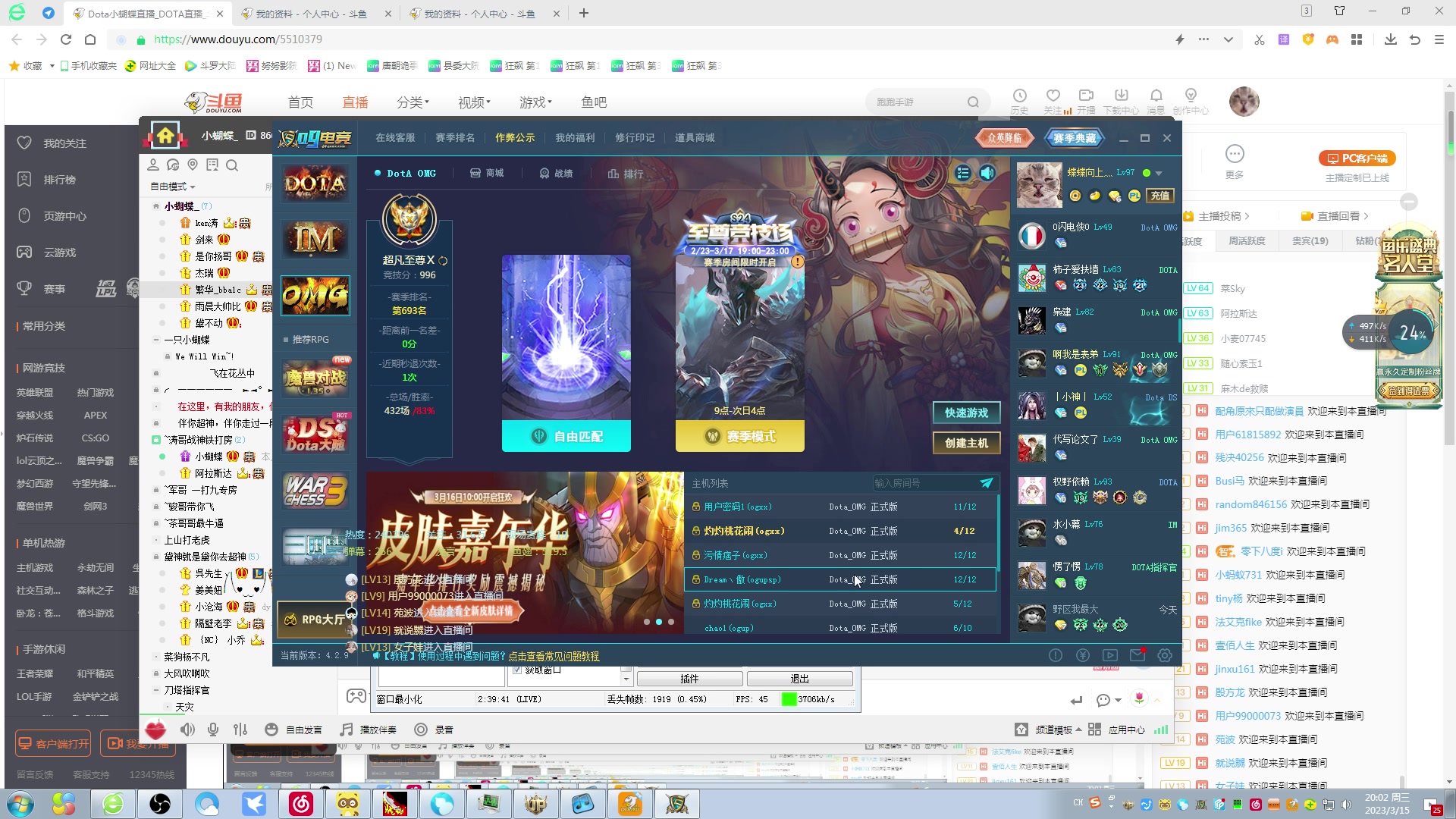Open settings gear in platform footer
Viewport: 1456px width, 819px height.
(1165, 655)
